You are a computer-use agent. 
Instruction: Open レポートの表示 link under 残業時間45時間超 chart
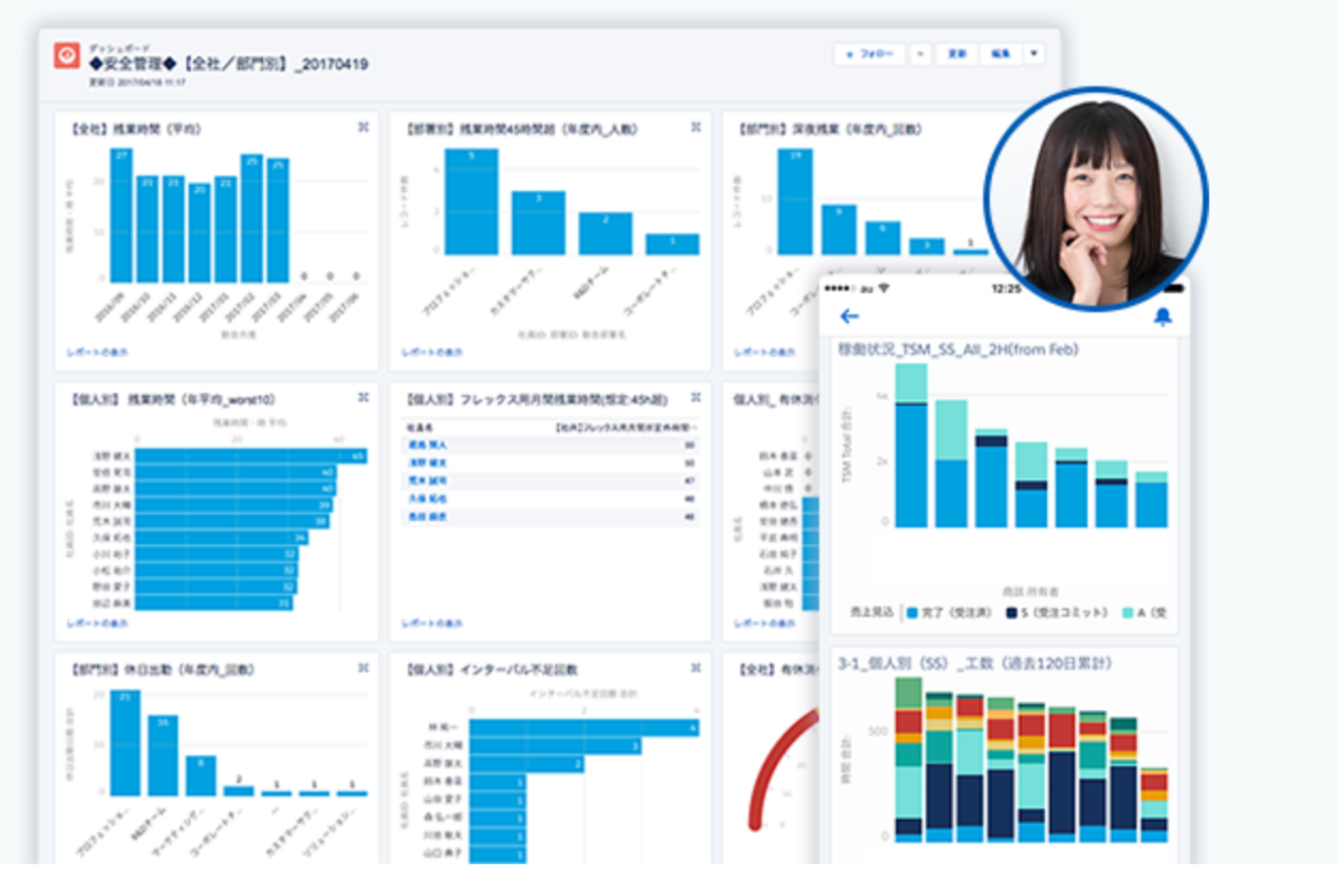pyautogui.click(x=432, y=352)
